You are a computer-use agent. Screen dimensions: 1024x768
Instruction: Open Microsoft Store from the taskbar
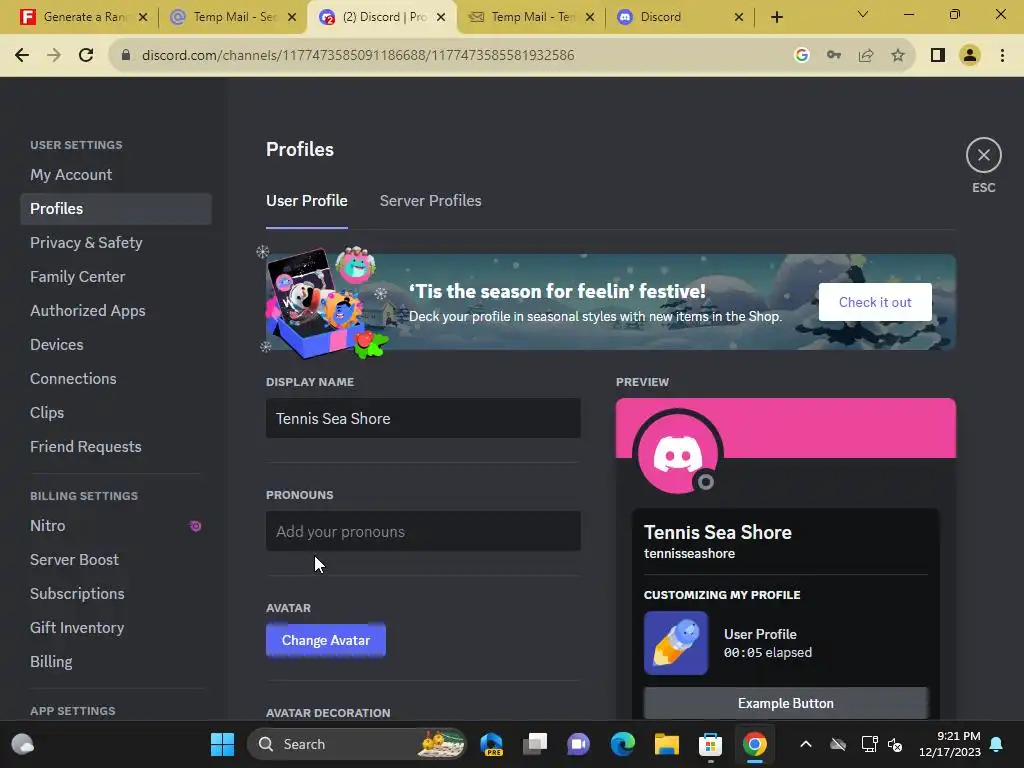(x=711, y=744)
